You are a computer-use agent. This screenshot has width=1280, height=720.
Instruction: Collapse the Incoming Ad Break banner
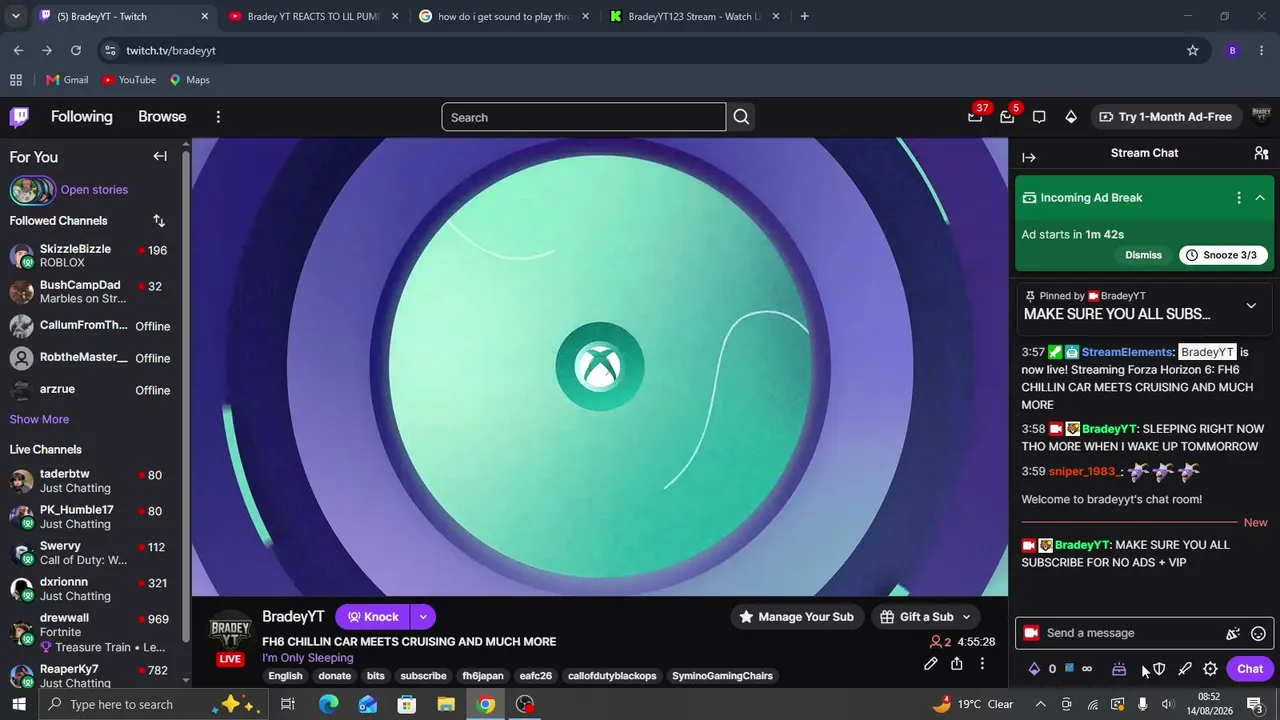pos(1260,198)
